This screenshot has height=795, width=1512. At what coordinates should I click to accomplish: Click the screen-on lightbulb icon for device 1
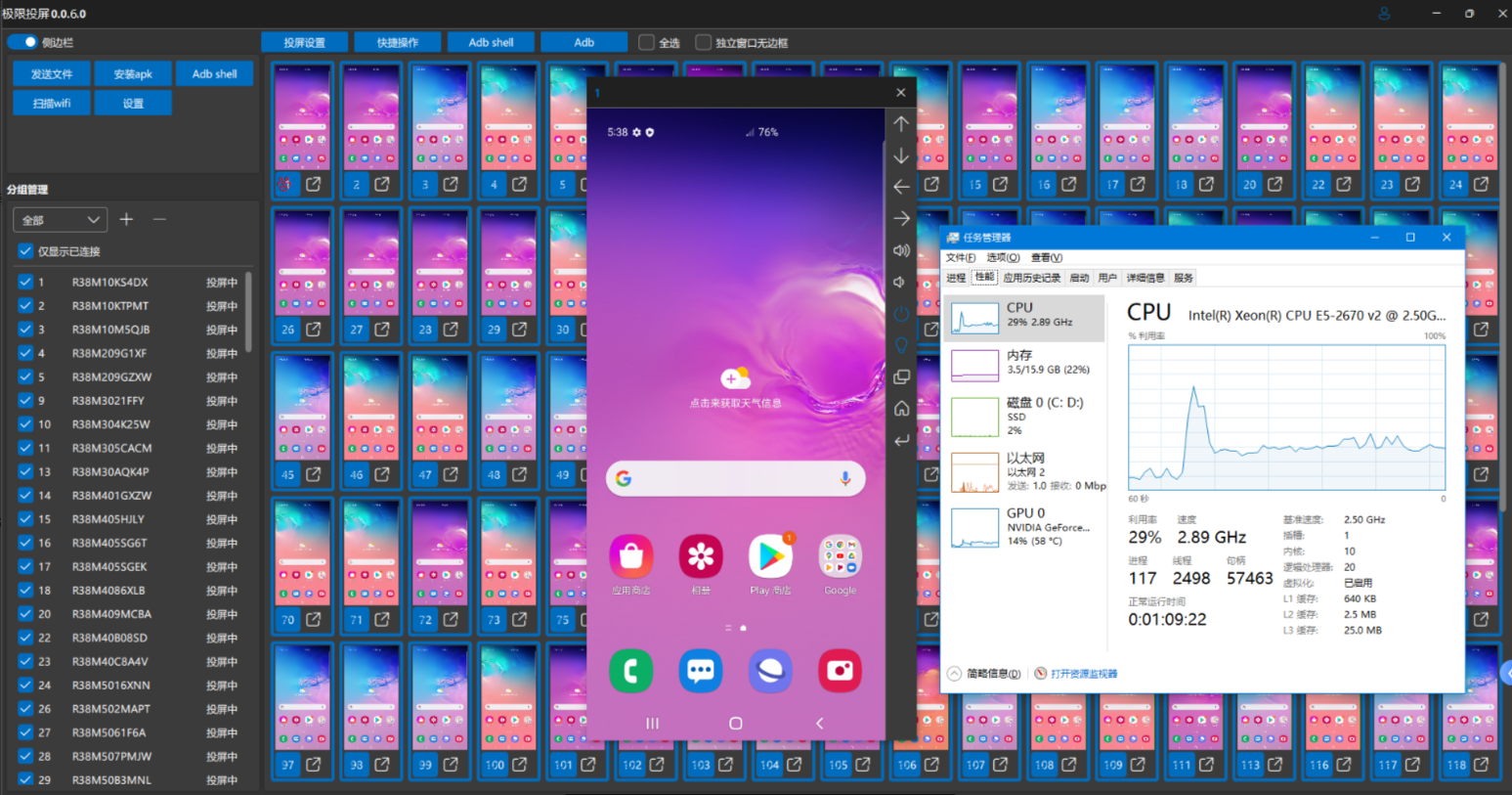click(x=900, y=345)
